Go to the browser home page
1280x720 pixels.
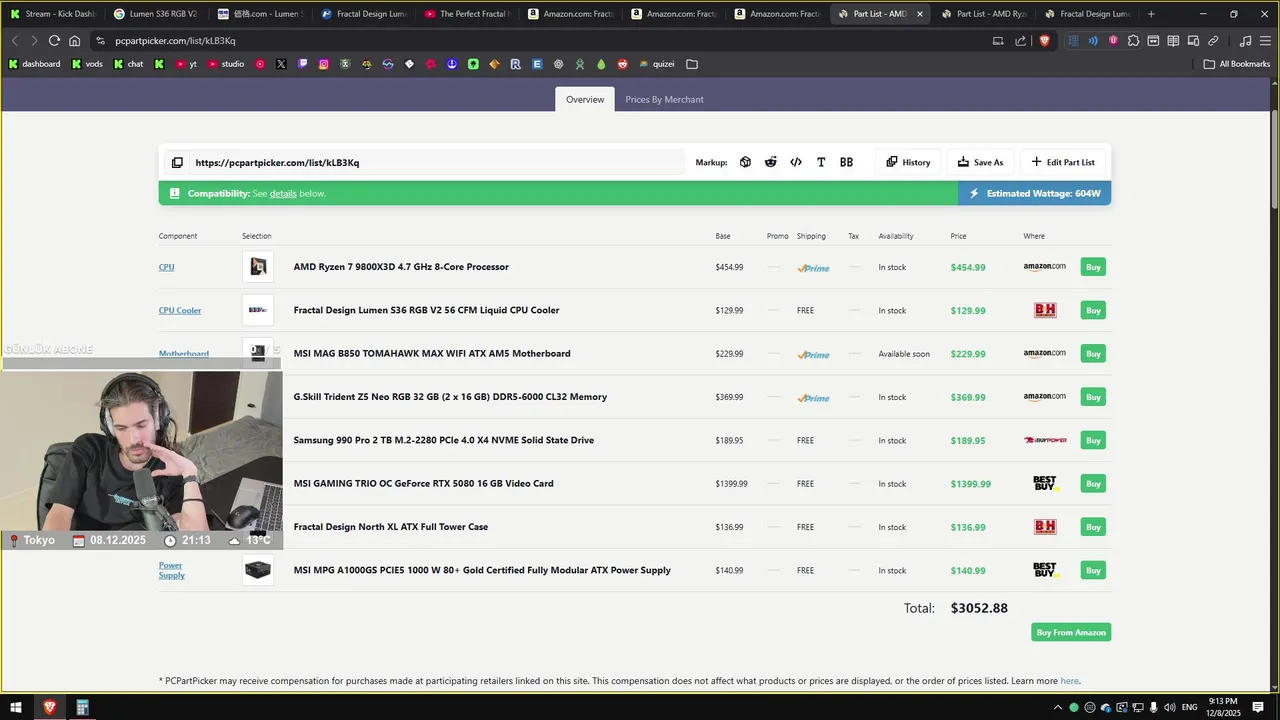pos(75,41)
